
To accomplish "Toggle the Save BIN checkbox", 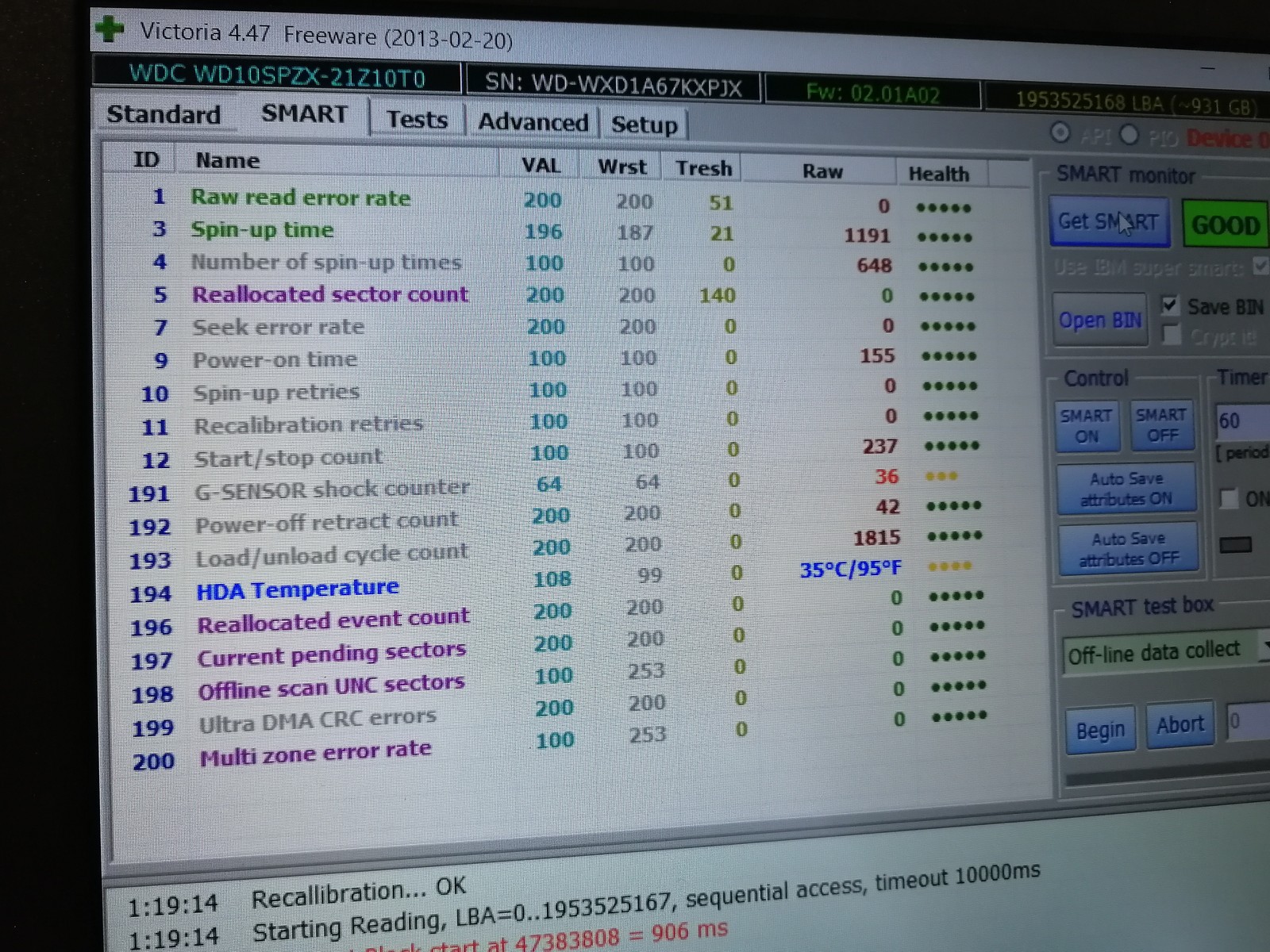I will pos(1169,305).
